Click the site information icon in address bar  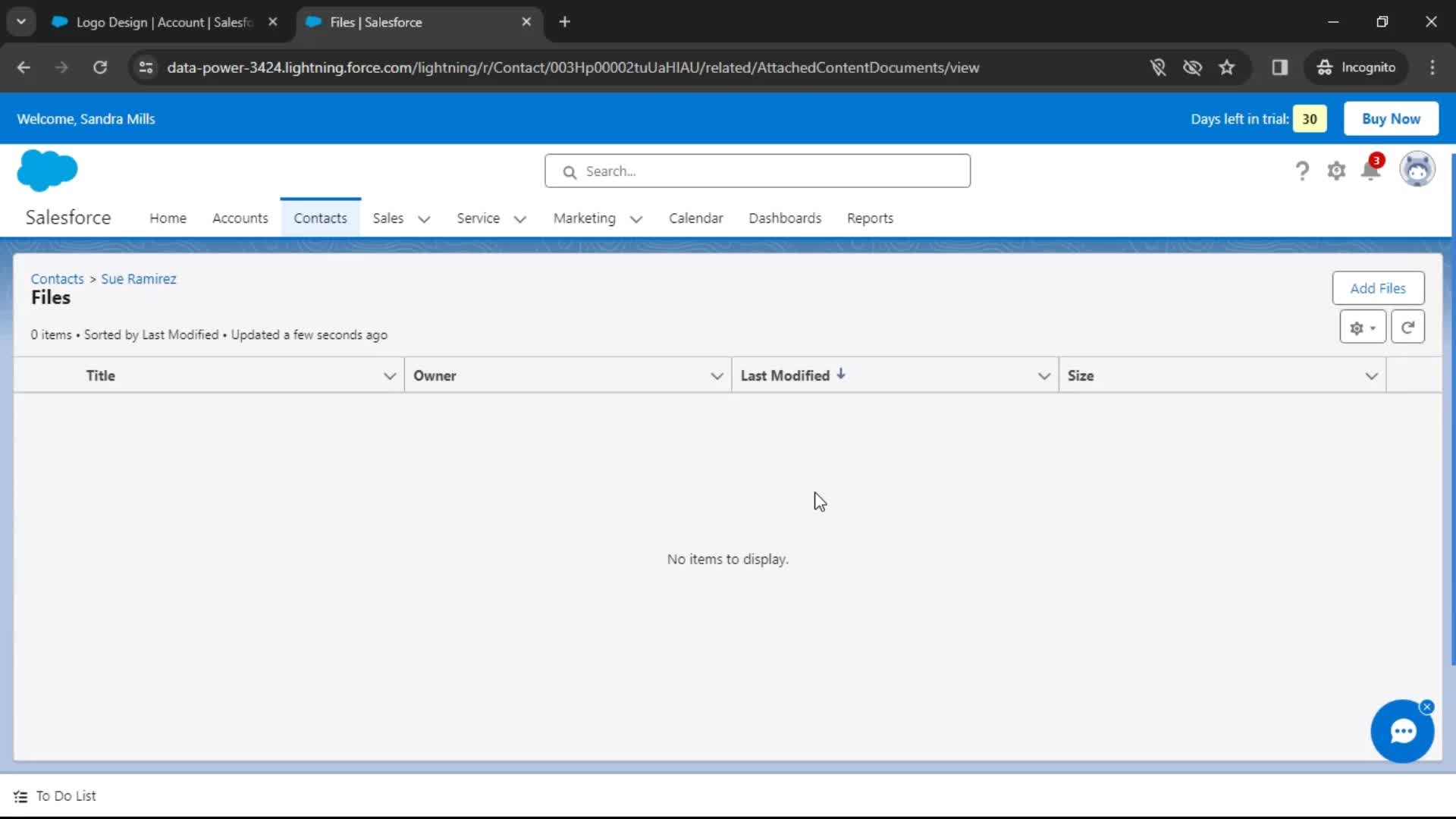146,67
